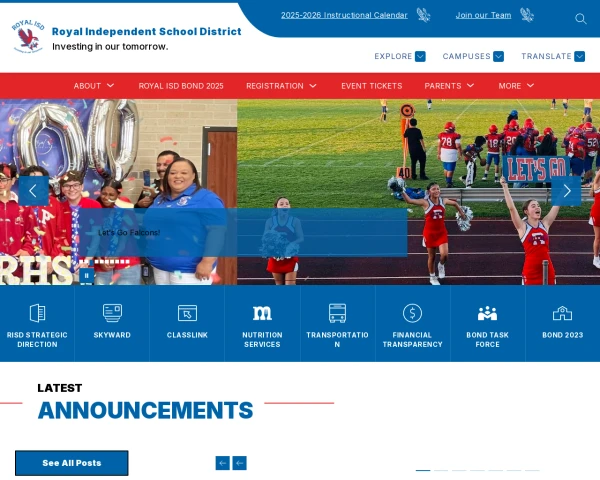Screen dimensions: 600x480
Task: Open the Transportation bus icon
Action: click(x=337, y=313)
